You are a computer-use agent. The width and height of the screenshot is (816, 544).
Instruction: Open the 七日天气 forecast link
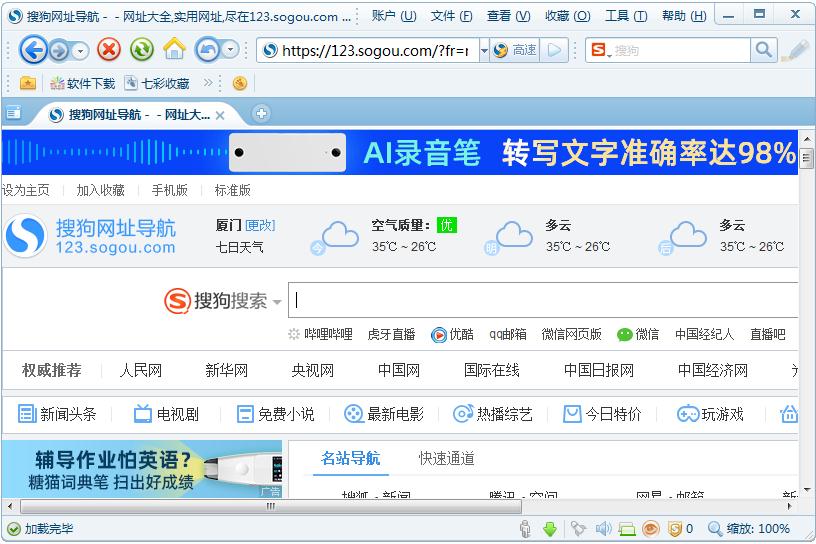tap(239, 247)
